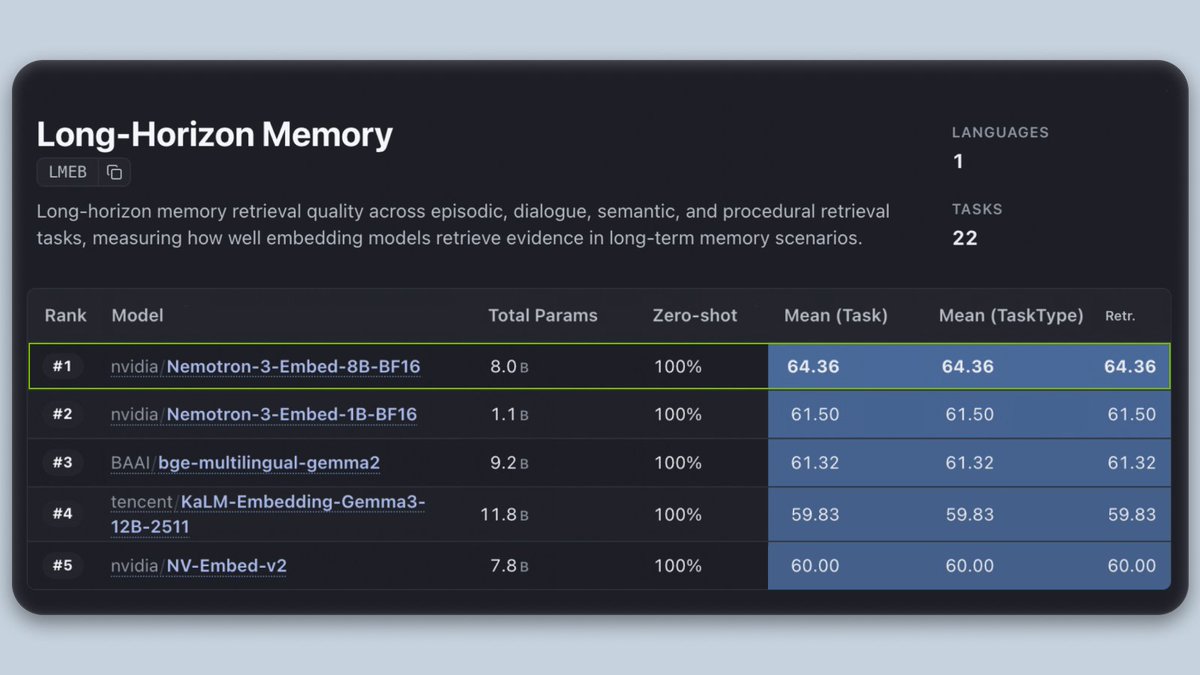Image resolution: width=1200 pixels, height=675 pixels.
Task: Copy the LMEB benchmark name
Action: [114, 172]
